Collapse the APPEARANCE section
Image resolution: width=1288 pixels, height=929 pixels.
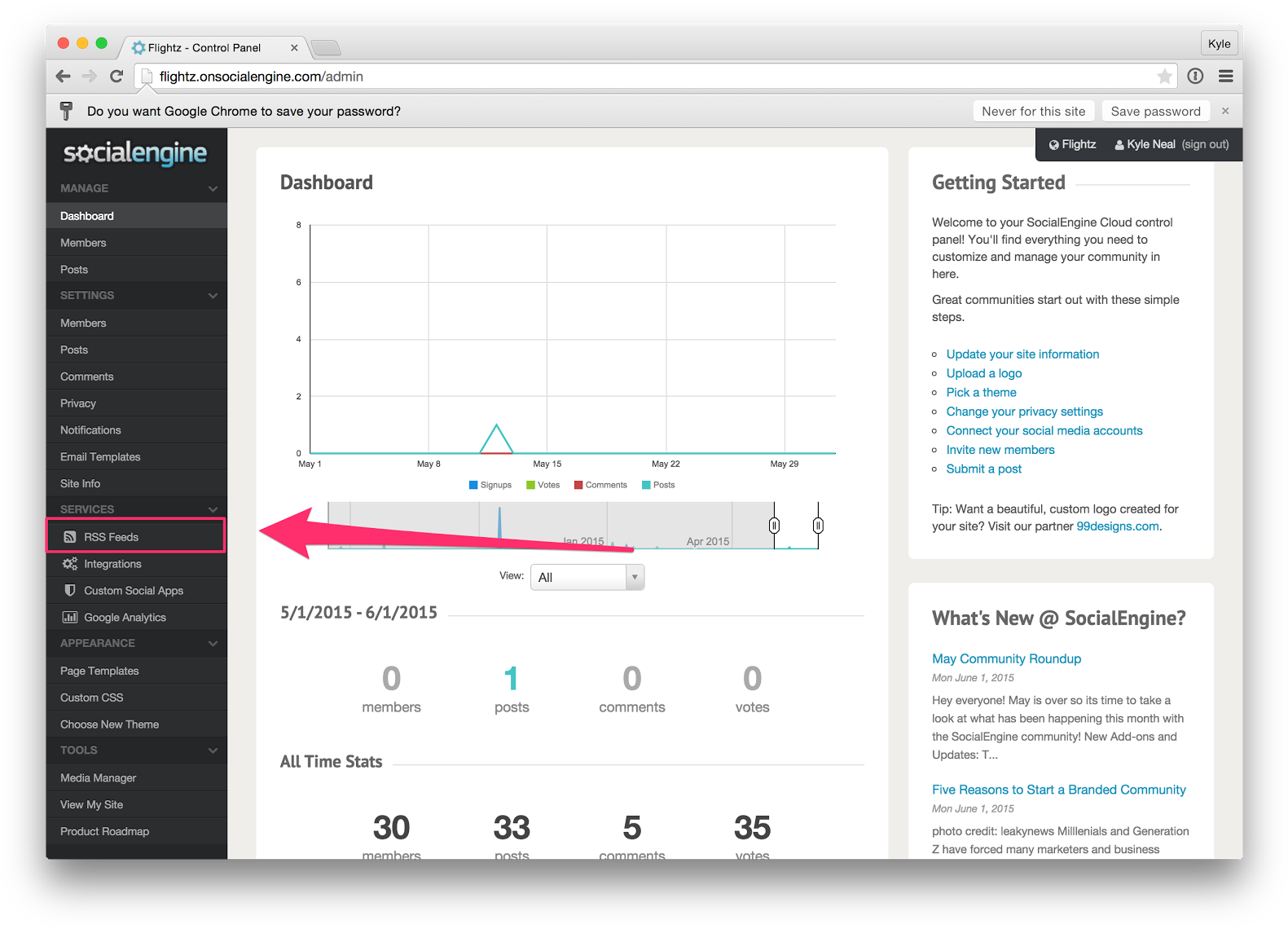tap(213, 643)
